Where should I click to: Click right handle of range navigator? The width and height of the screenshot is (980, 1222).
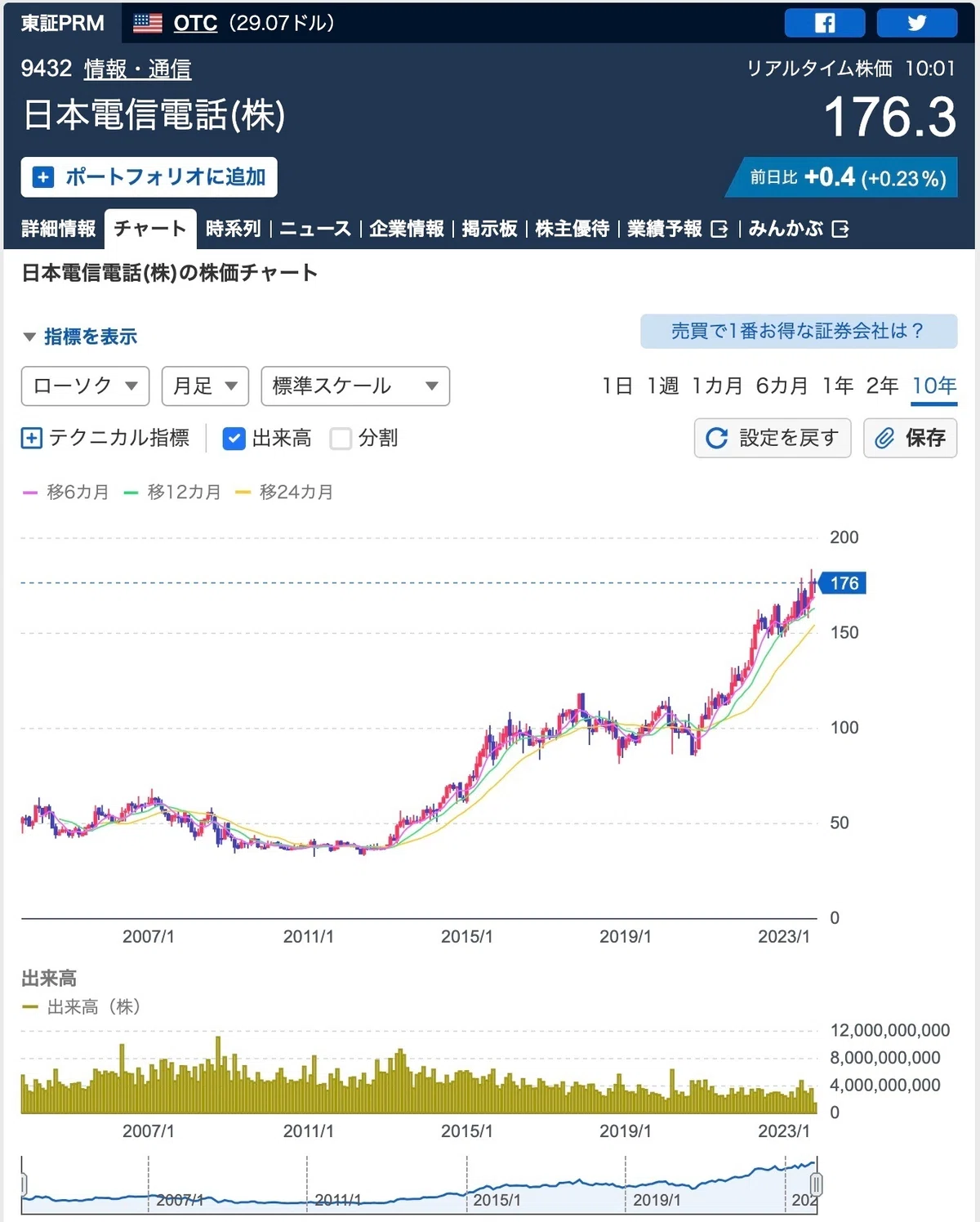816,1184
